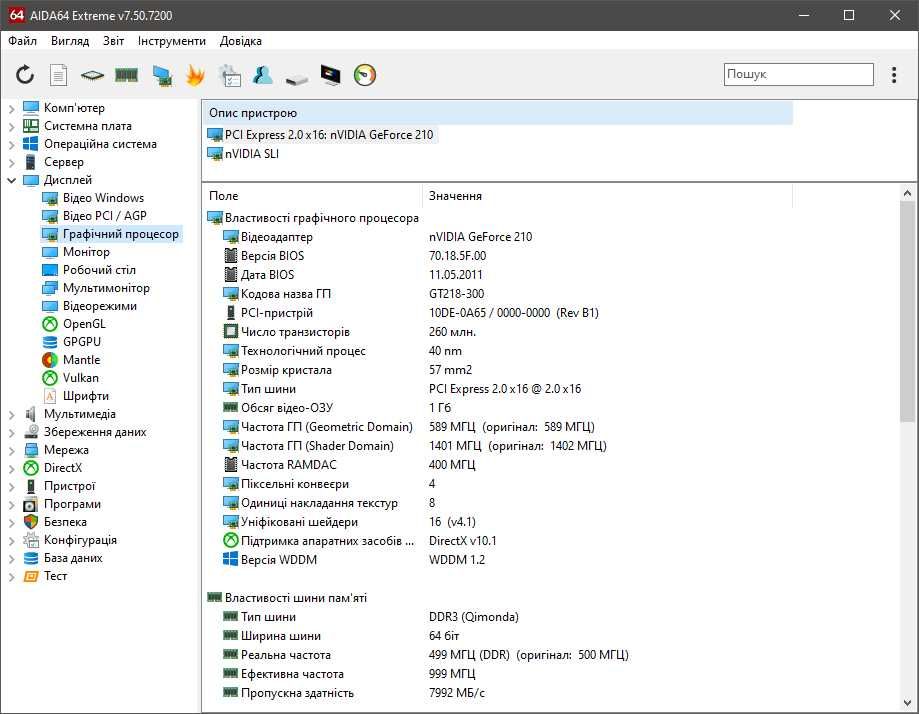Open the three-dot options menu
The image size is (919, 714).
tap(894, 74)
